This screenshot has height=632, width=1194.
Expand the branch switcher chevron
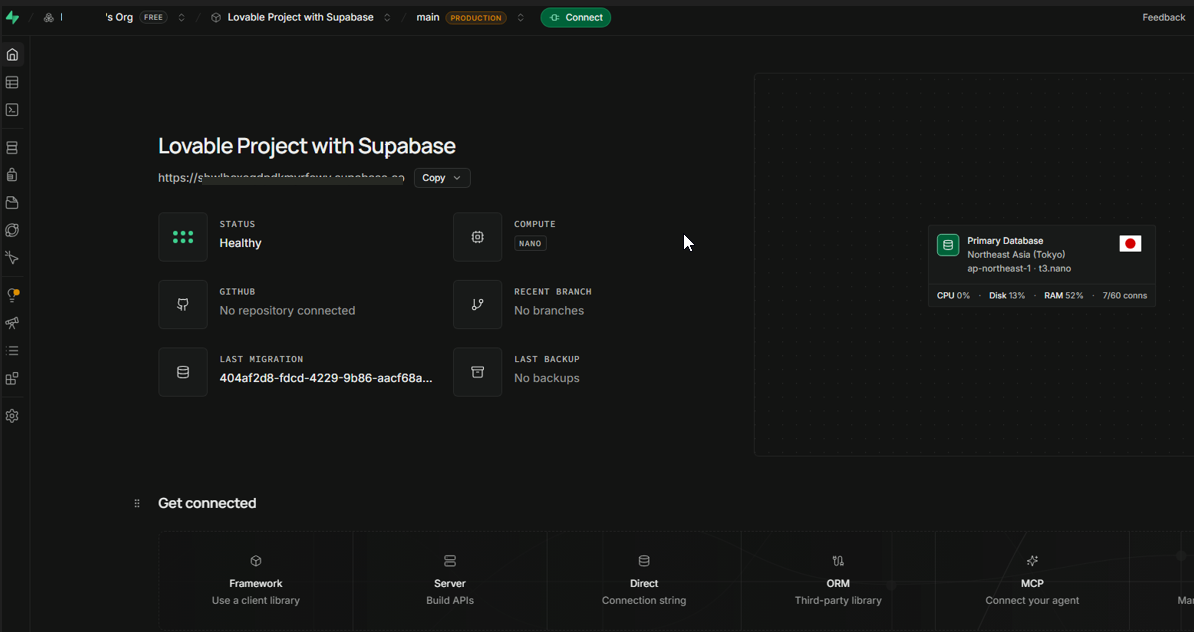point(520,18)
